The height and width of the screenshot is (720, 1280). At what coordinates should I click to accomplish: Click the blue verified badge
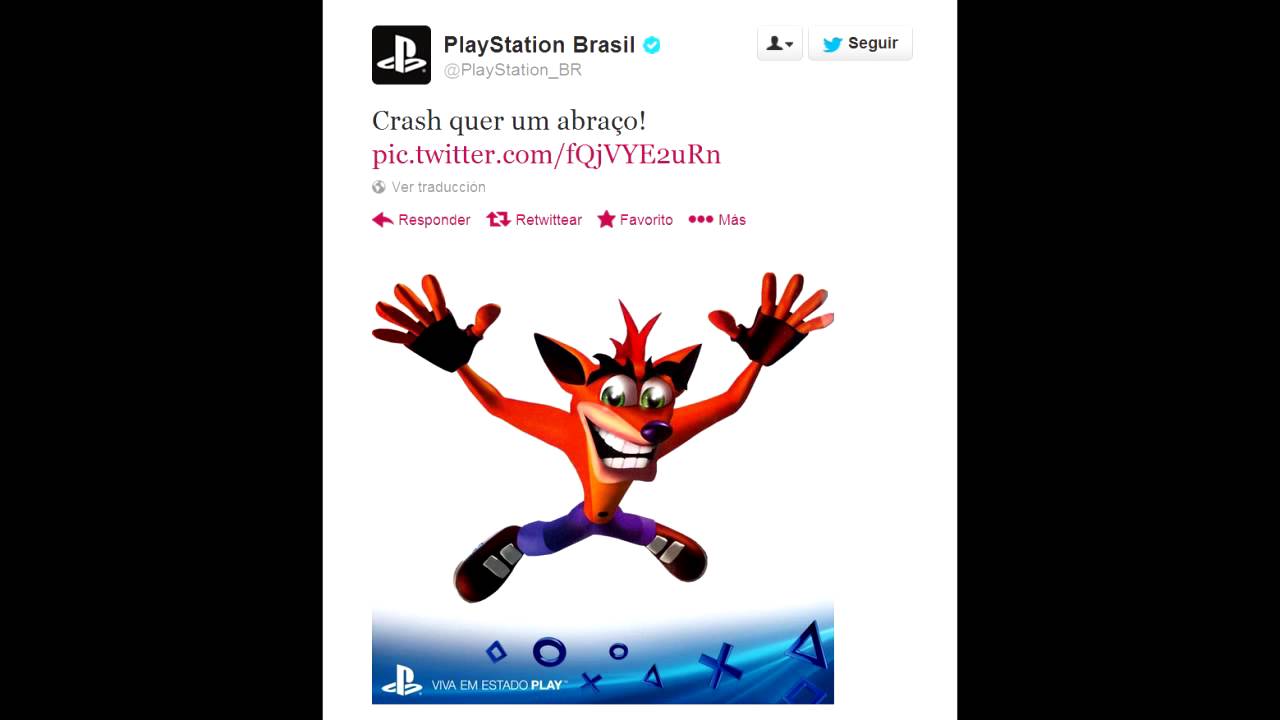point(652,45)
